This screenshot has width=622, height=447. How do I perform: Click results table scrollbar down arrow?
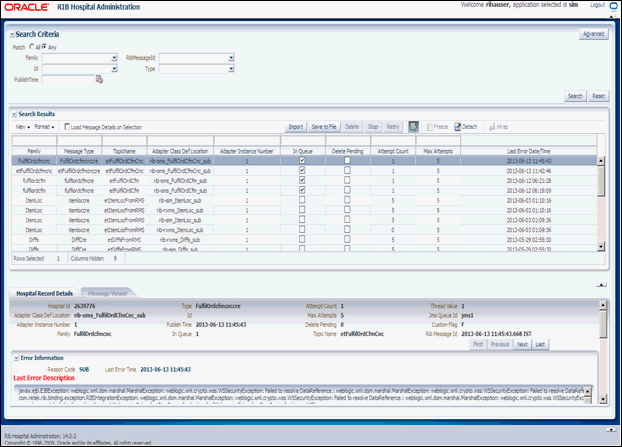point(601,246)
